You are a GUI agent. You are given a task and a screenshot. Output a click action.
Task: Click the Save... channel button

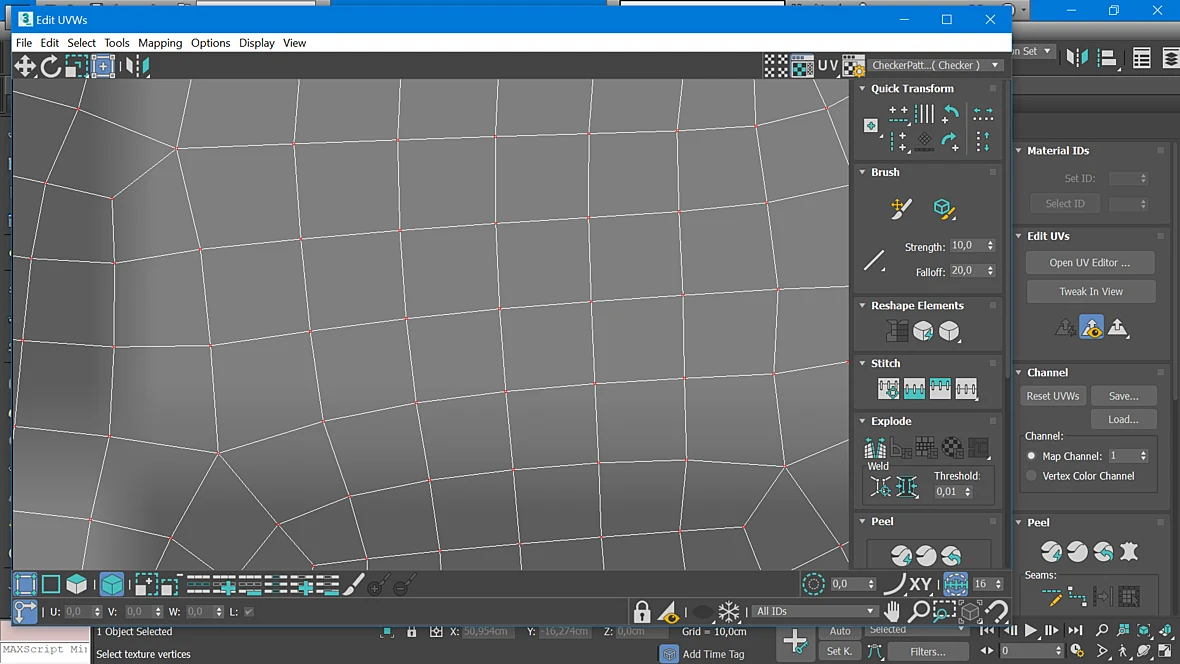pos(1123,396)
